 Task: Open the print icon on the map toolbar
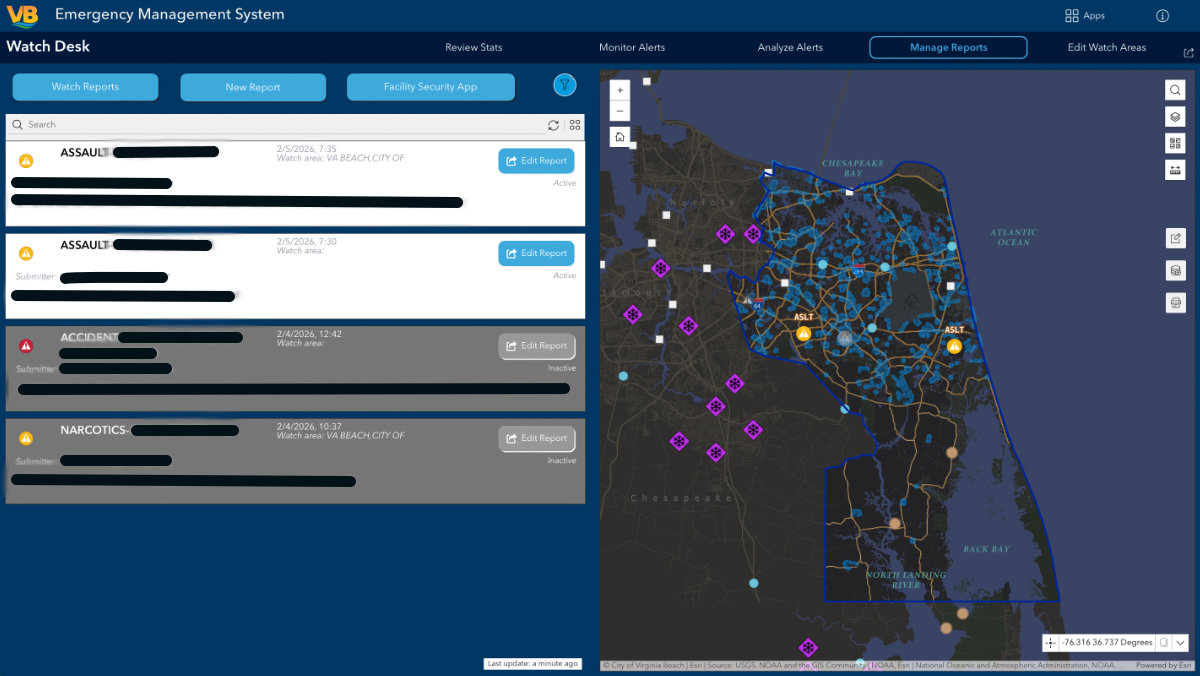(1175, 302)
